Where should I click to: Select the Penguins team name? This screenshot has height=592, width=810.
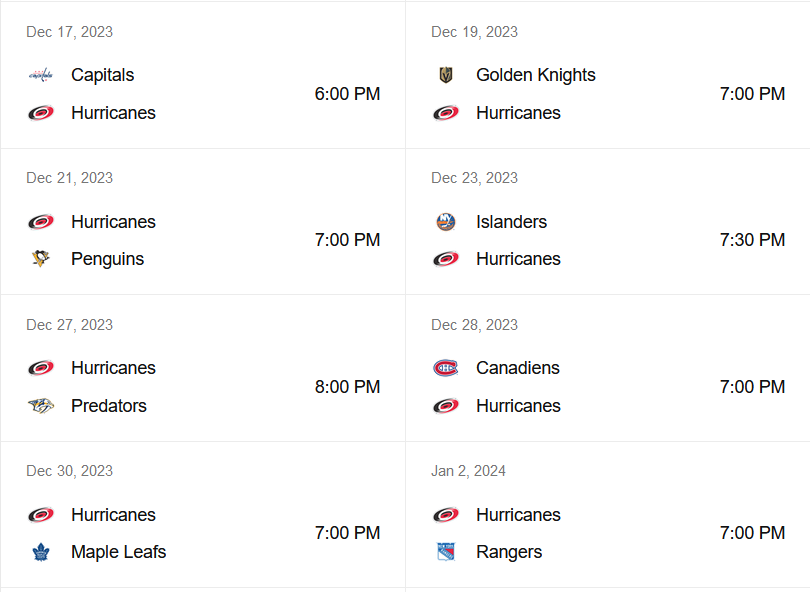point(107,259)
